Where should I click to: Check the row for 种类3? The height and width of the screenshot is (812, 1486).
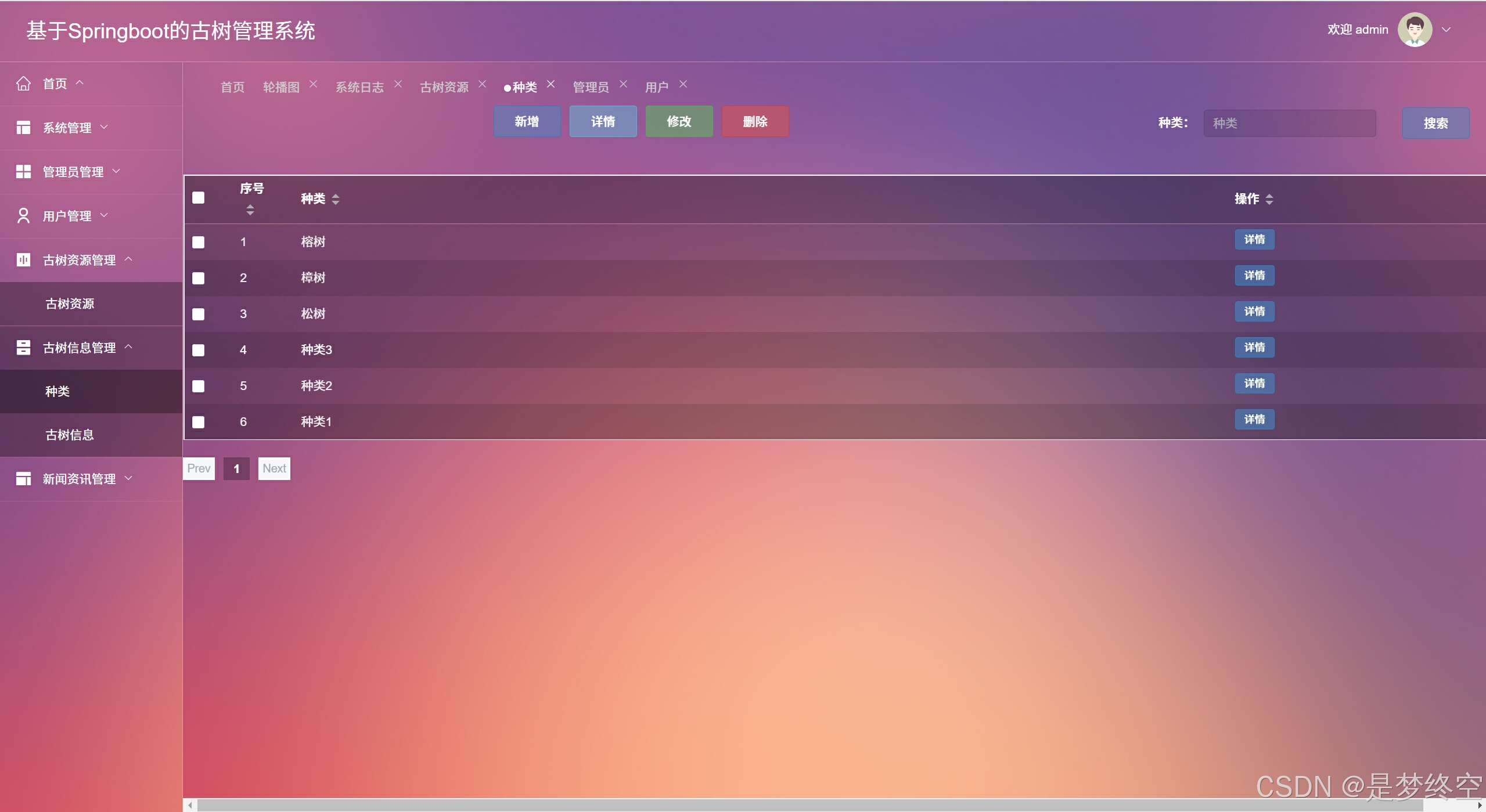tap(199, 350)
